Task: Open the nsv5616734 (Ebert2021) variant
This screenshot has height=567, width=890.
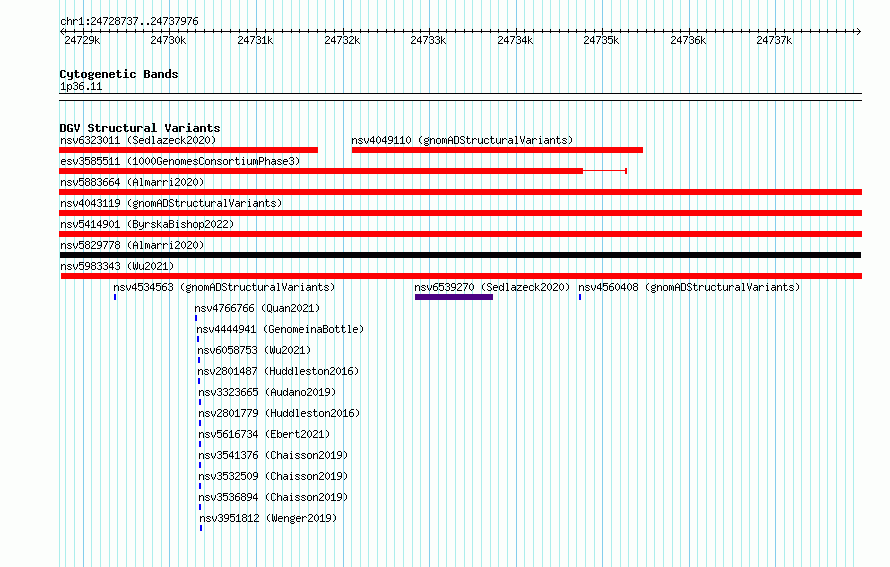Action: (264, 434)
